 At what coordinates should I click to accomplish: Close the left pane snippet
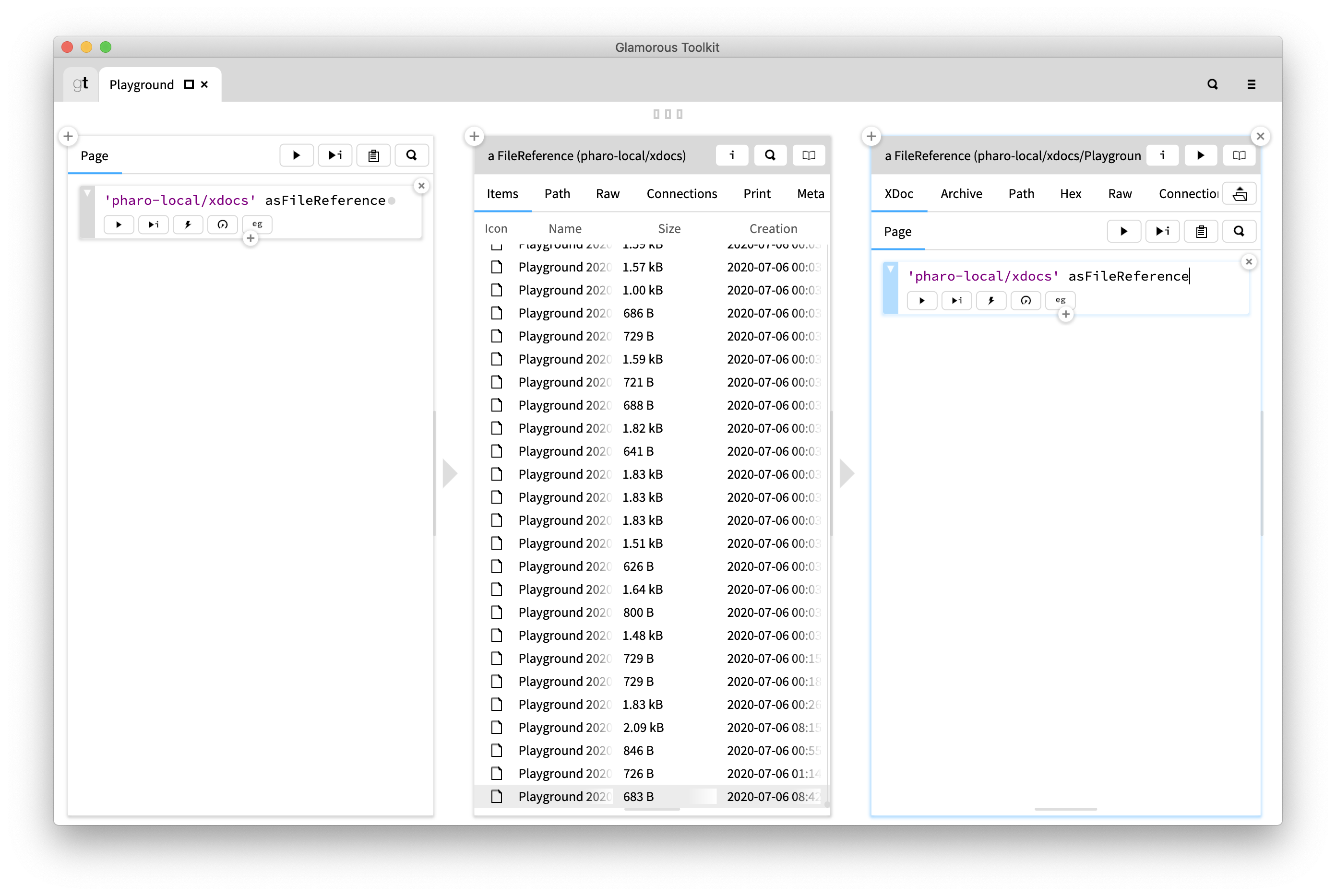pos(421,186)
